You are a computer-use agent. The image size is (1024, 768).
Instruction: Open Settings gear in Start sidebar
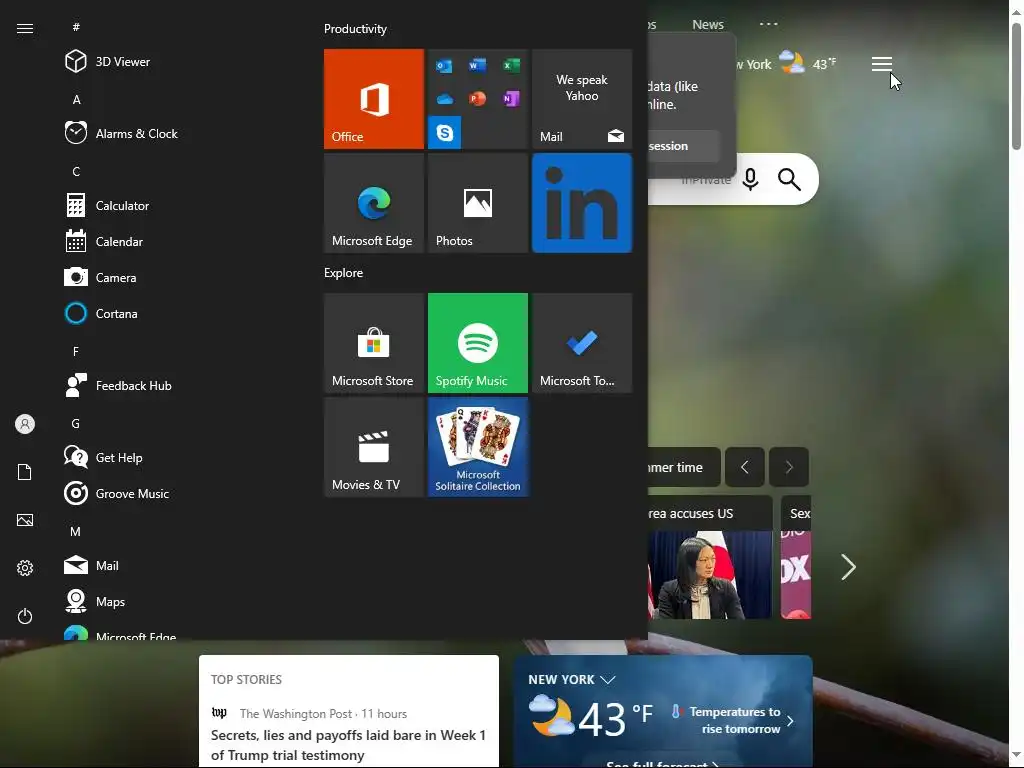click(25, 568)
